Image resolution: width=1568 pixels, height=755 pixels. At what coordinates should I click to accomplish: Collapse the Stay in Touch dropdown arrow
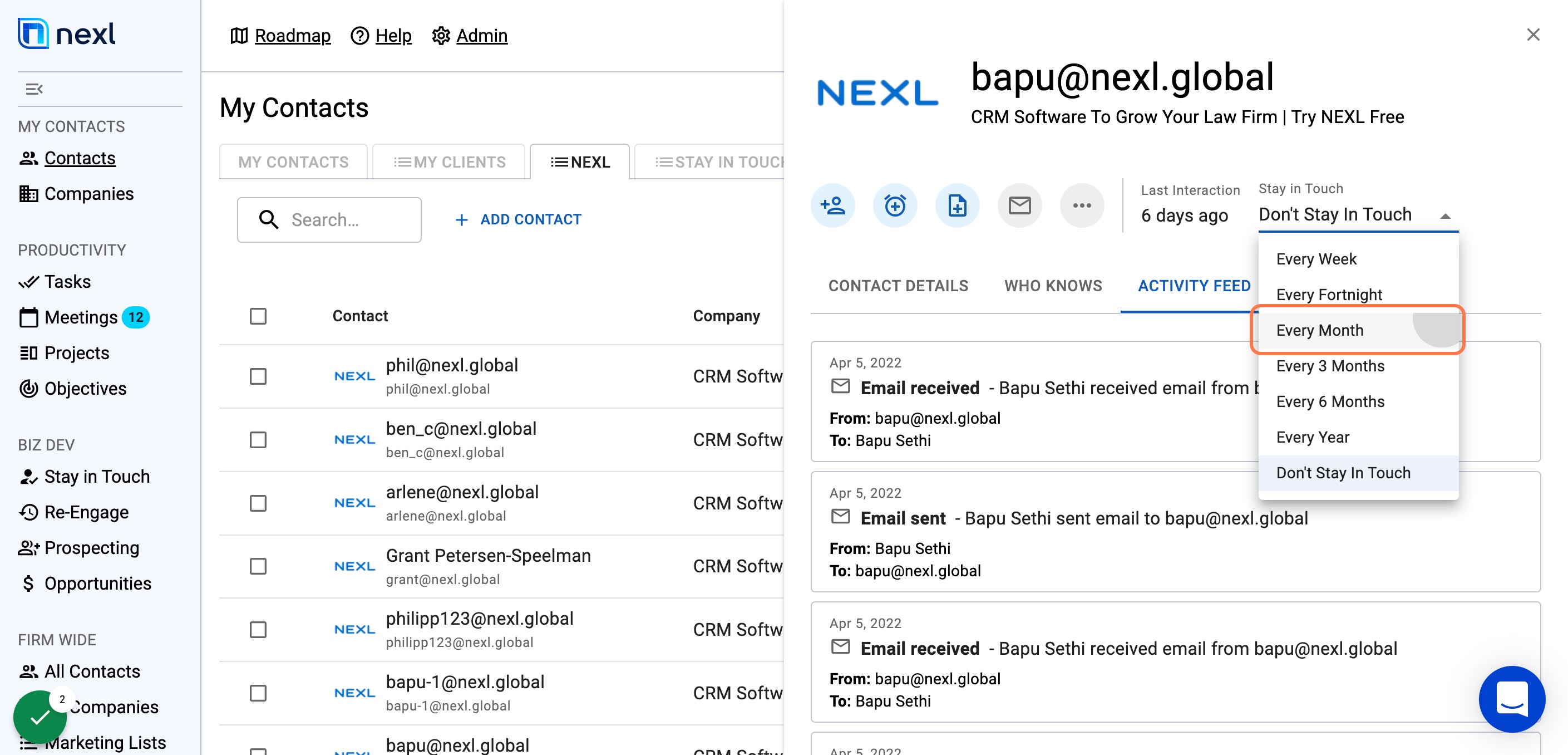point(1445,216)
